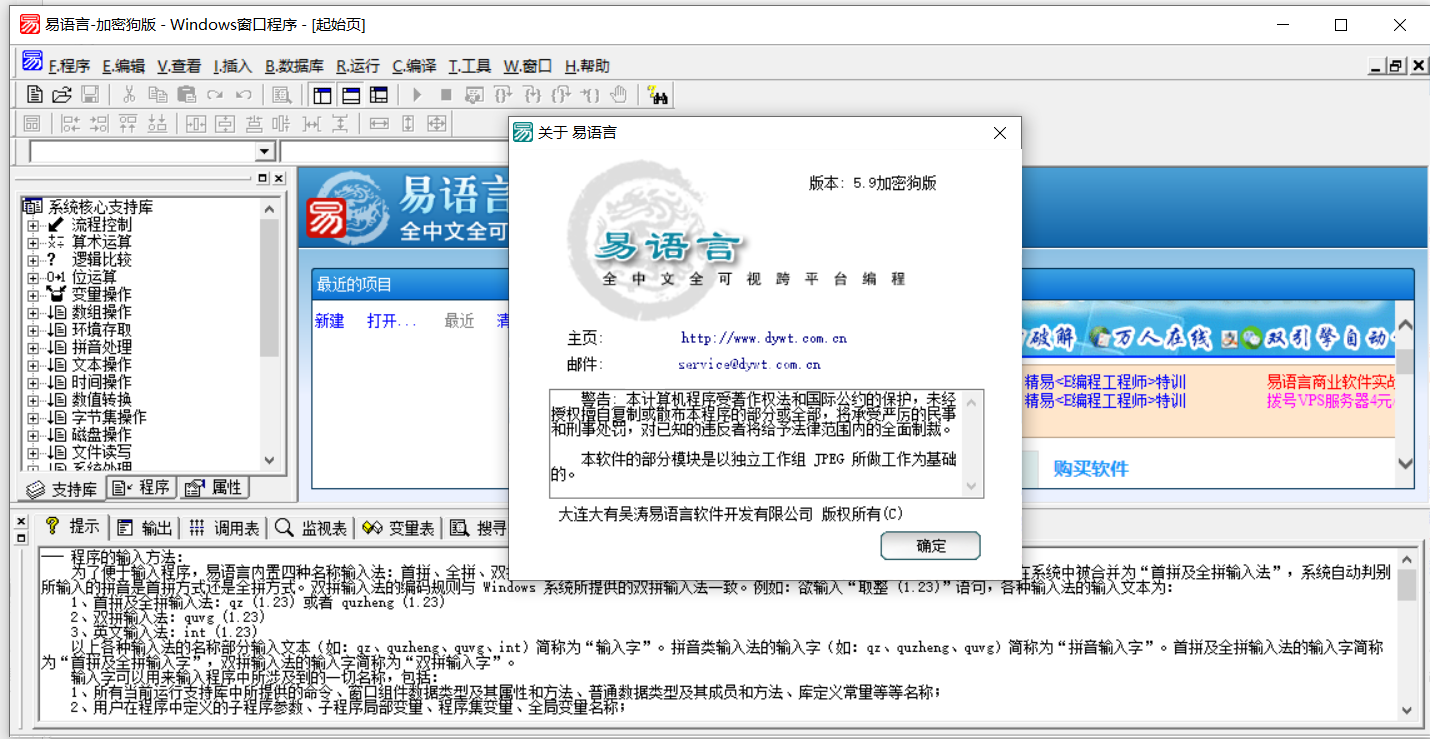Click the align bottom edges icon

(157, 124)
